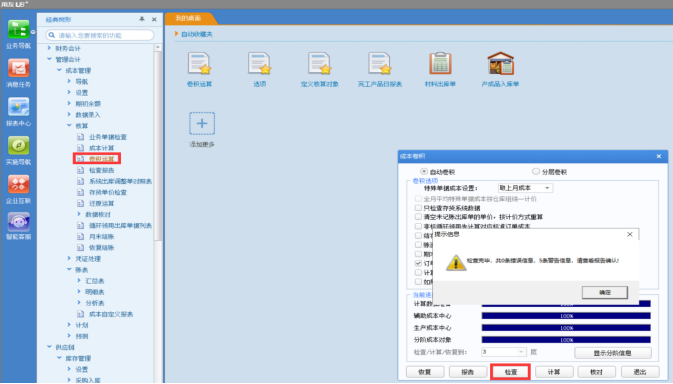Open 报表中心 sidebar icon

pos(18,107)
